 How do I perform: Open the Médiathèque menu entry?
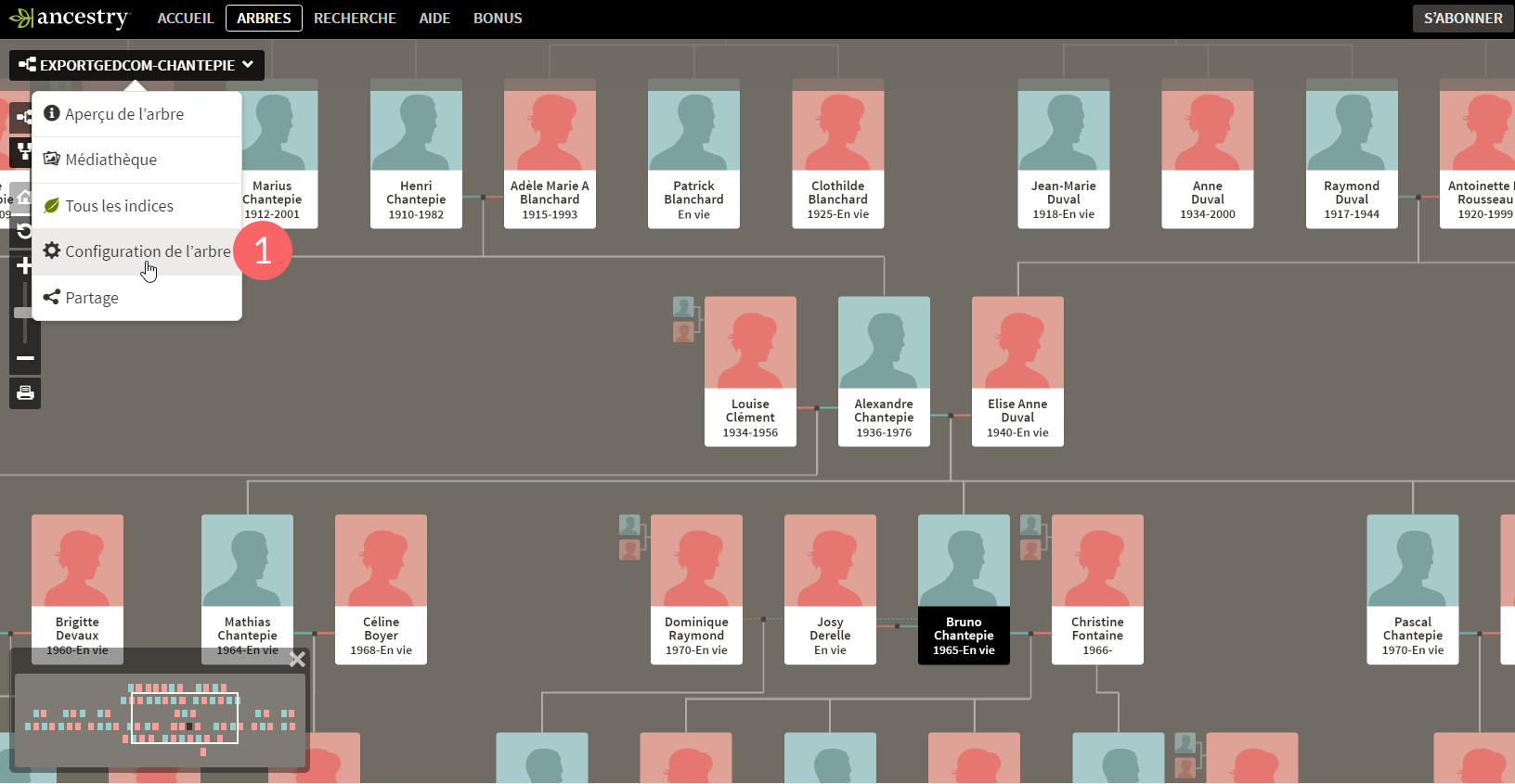110,160
